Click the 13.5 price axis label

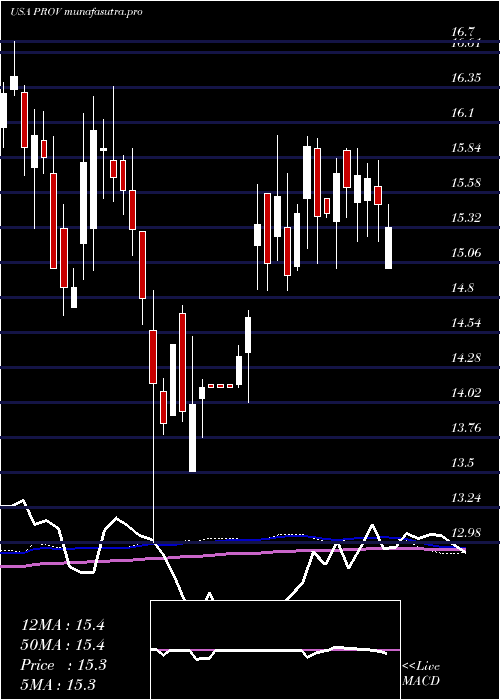click(463, 462)
